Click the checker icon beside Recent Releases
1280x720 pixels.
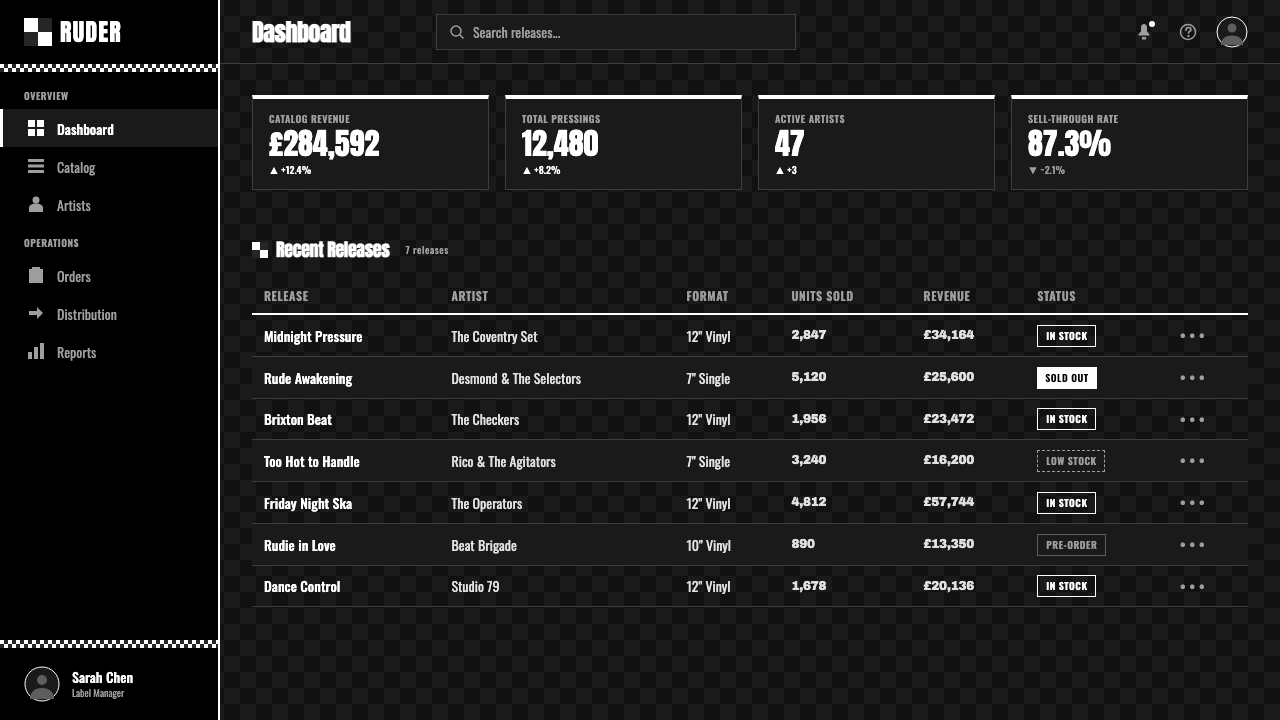coord(260,250)
